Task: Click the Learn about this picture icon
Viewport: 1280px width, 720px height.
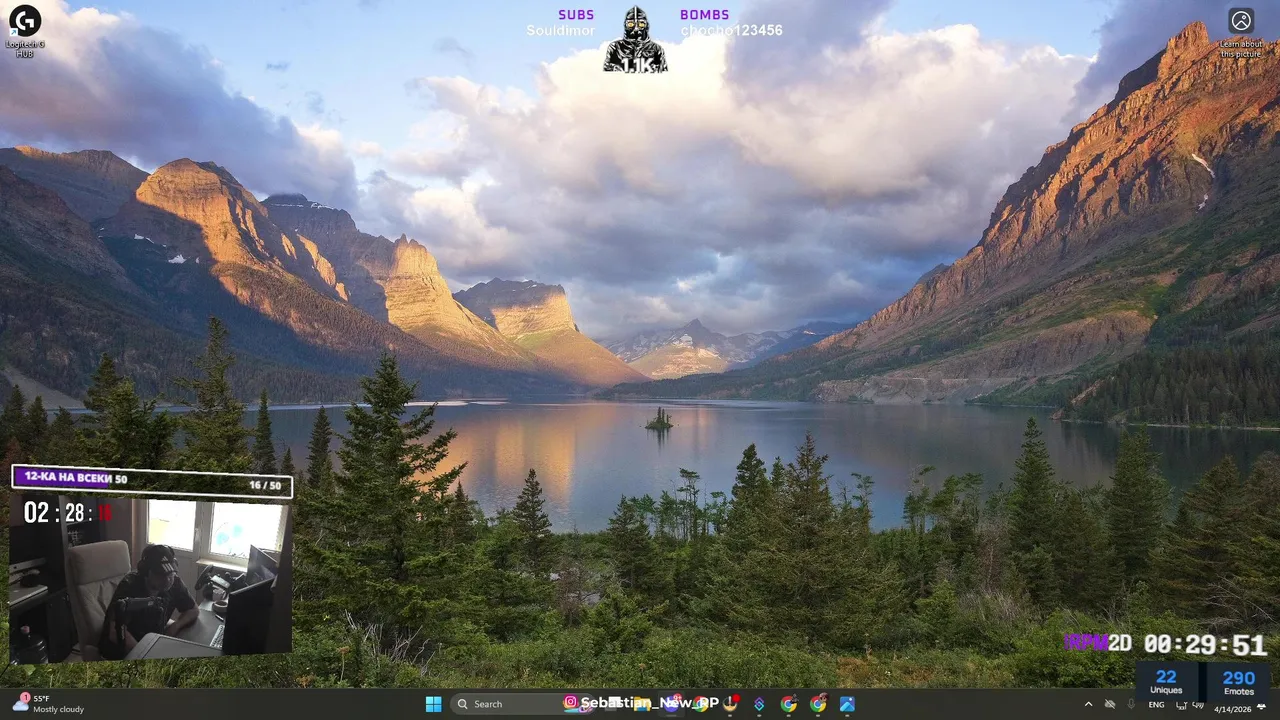Action: click(x=1241, y=32)
